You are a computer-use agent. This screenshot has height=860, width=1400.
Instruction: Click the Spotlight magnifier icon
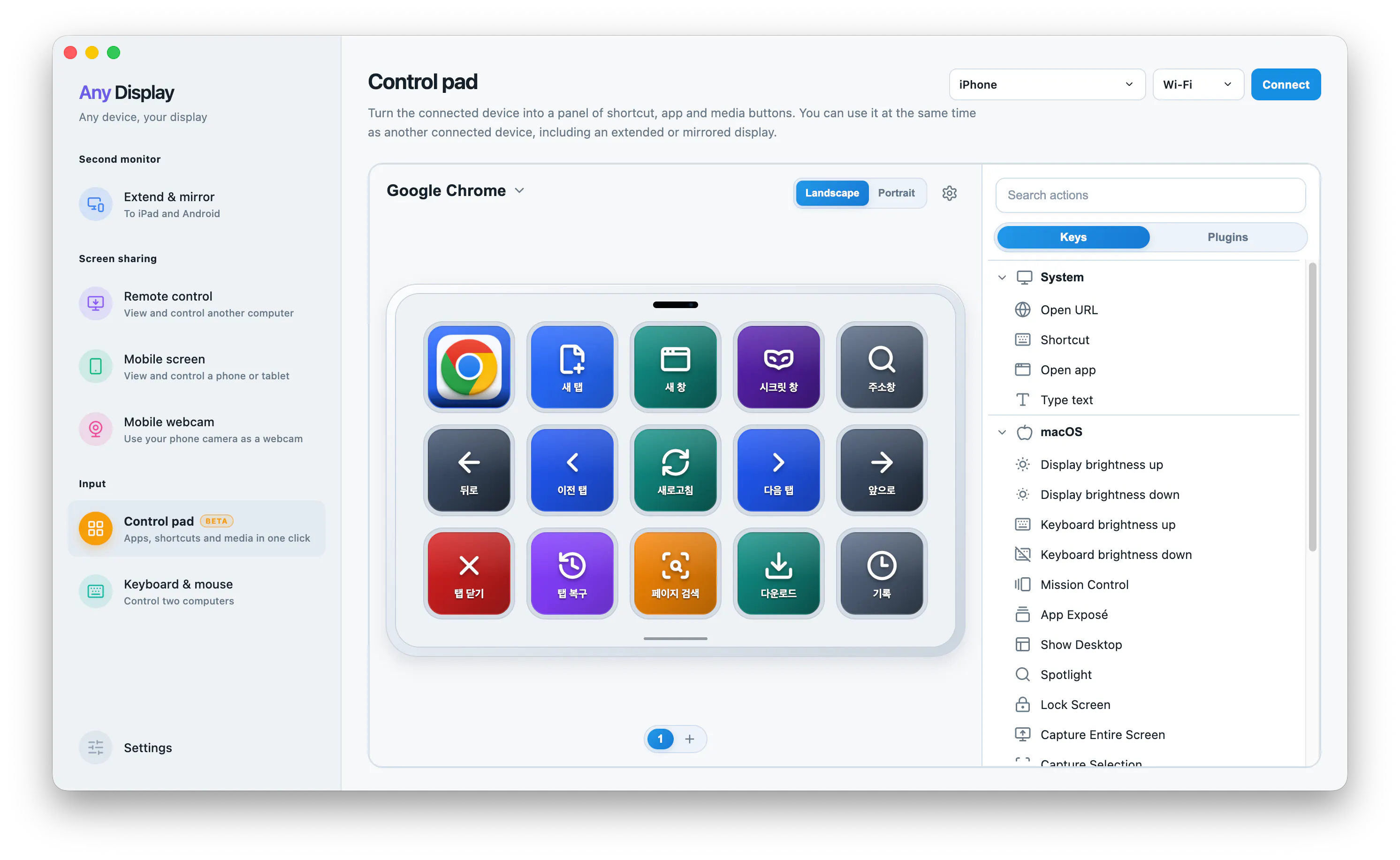click(x=1022, y=674)
